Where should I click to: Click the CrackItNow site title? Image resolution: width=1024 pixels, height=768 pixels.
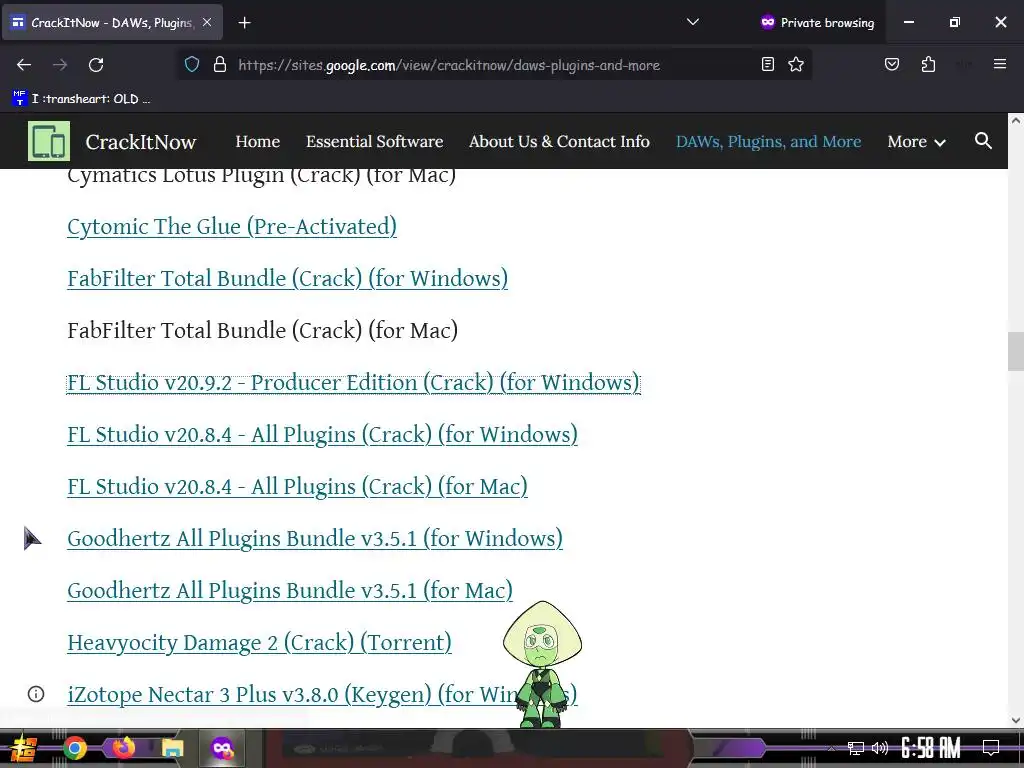(x=140, y=142)
